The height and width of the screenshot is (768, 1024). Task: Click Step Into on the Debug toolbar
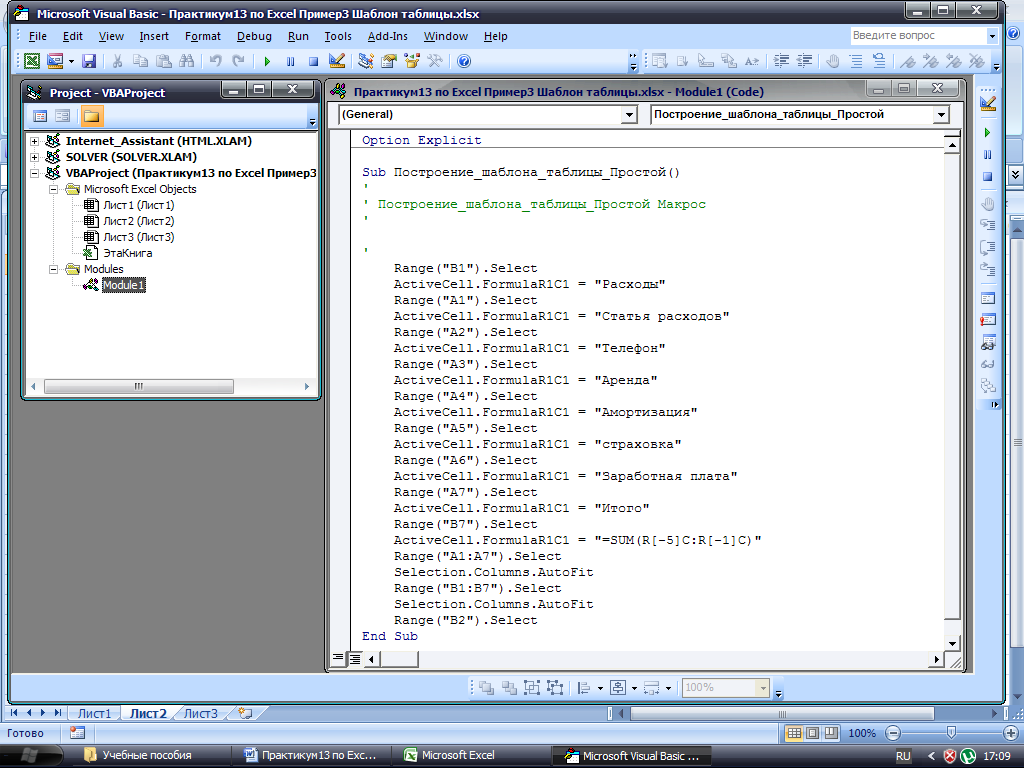tap(988, 225)
